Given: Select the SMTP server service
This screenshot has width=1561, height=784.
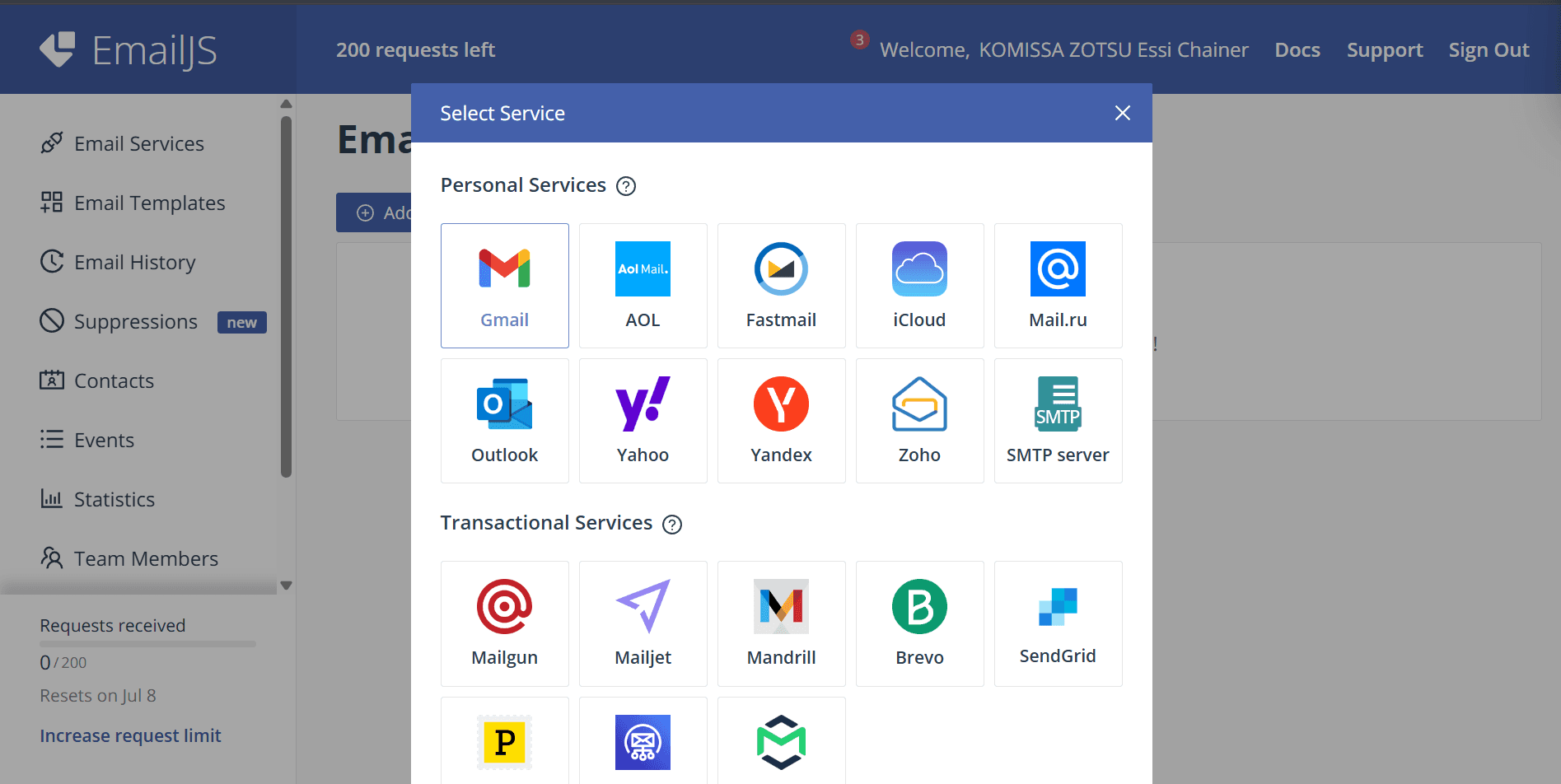Looking at the screenshot, I should coord(1058,420).
